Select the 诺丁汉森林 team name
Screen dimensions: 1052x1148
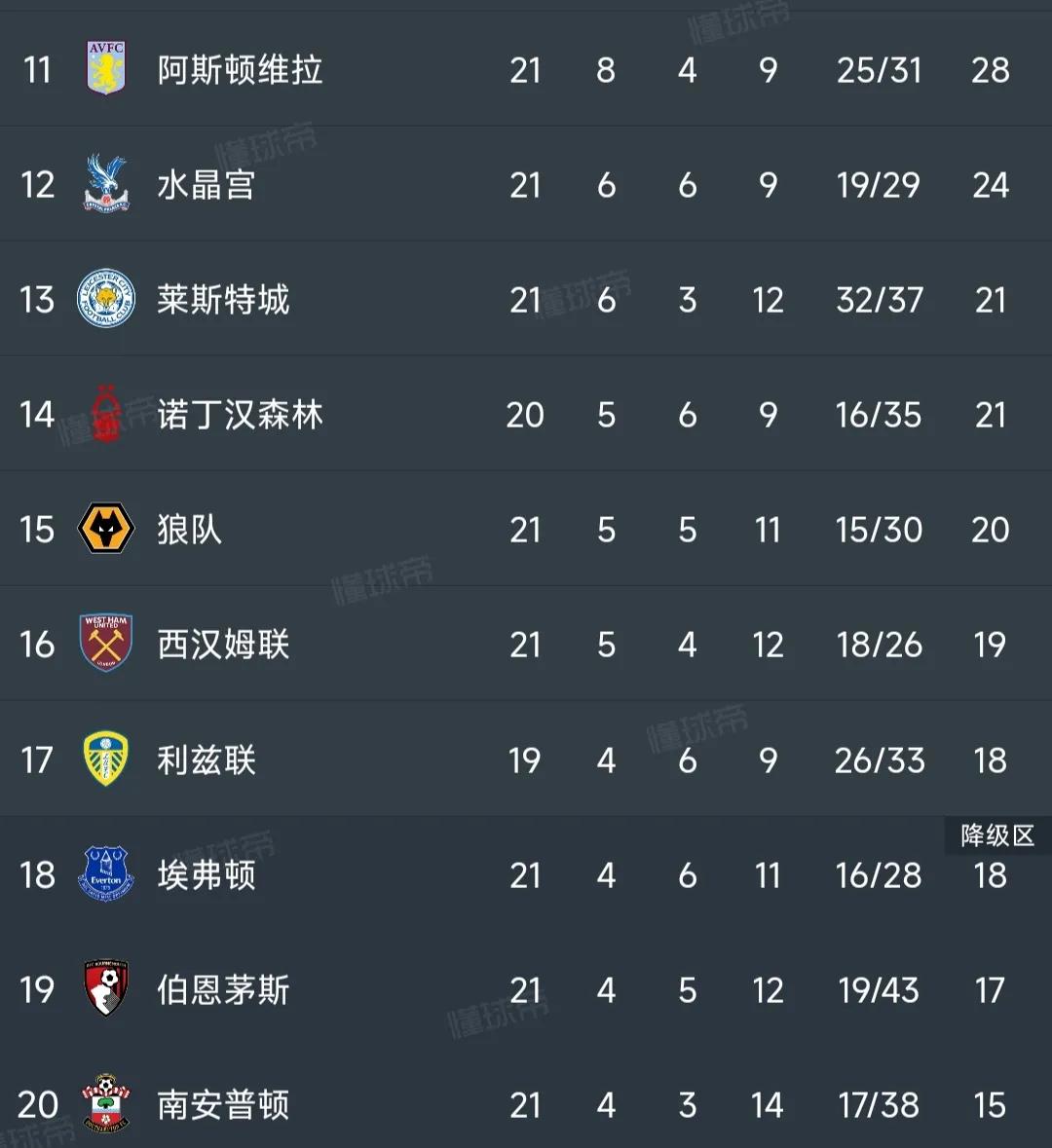(x=240, y=415)
